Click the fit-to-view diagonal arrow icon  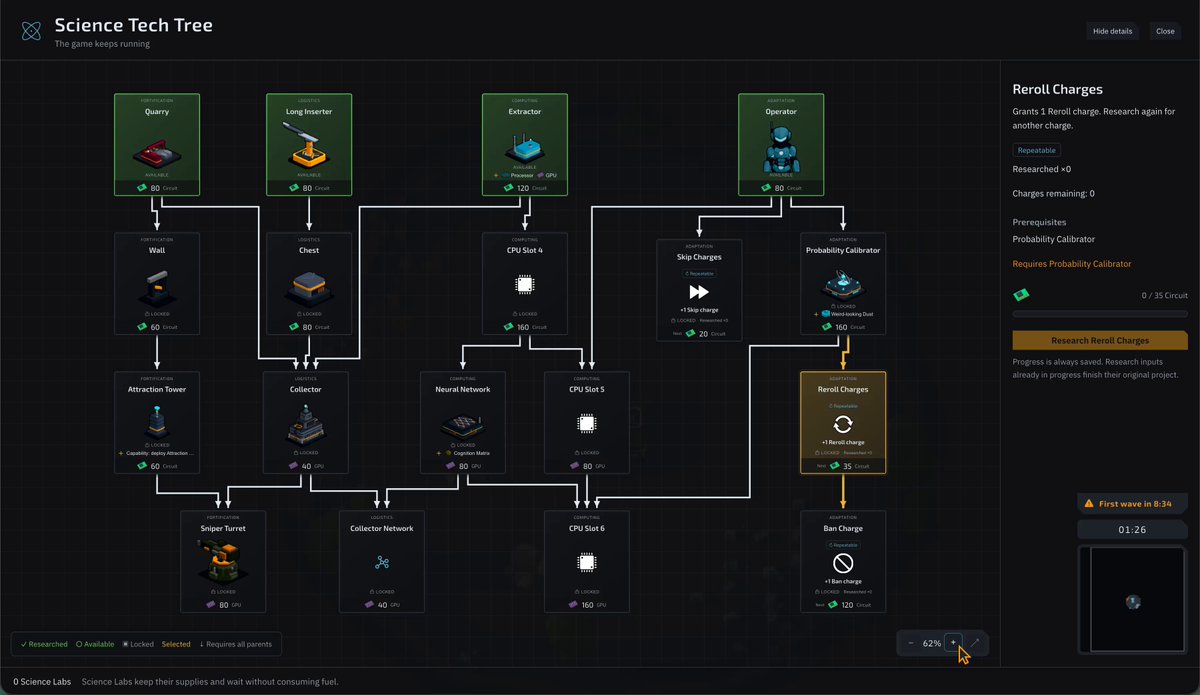975,643
